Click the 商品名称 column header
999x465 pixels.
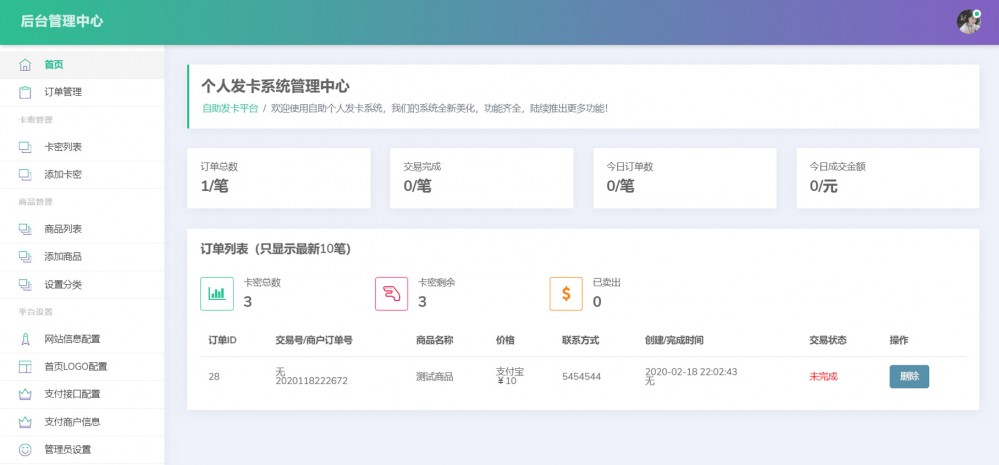pyautogui.click(x=435, y=340)
